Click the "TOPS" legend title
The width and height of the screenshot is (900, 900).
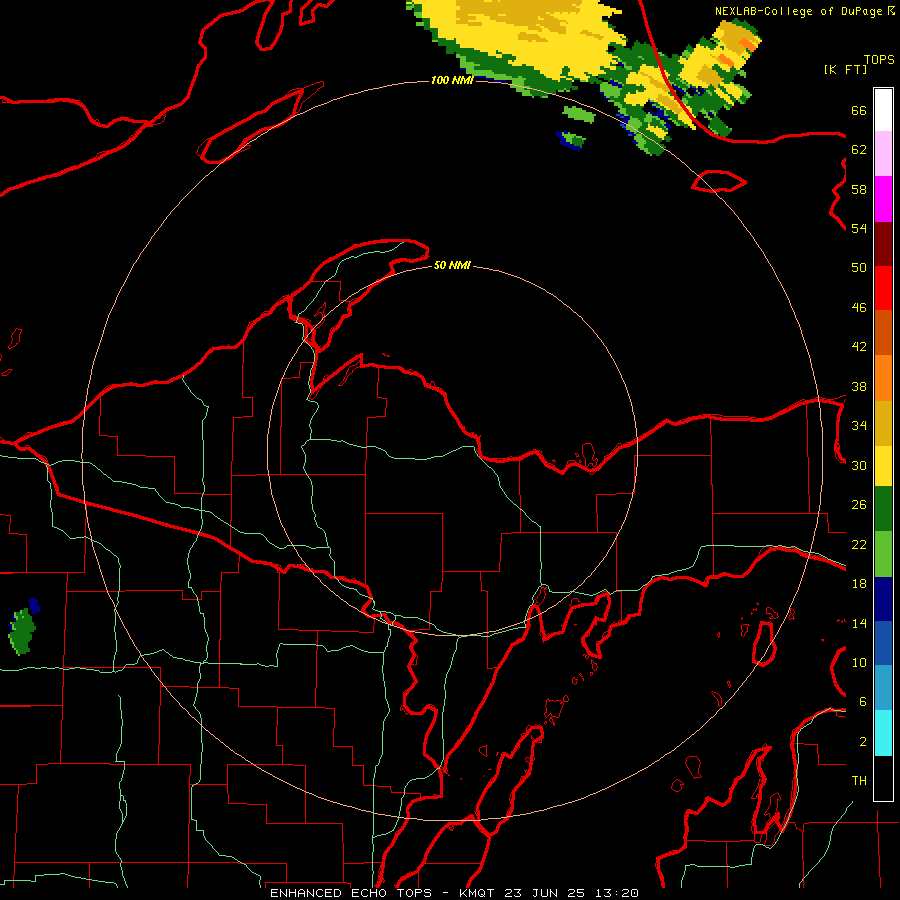(879, 59)
